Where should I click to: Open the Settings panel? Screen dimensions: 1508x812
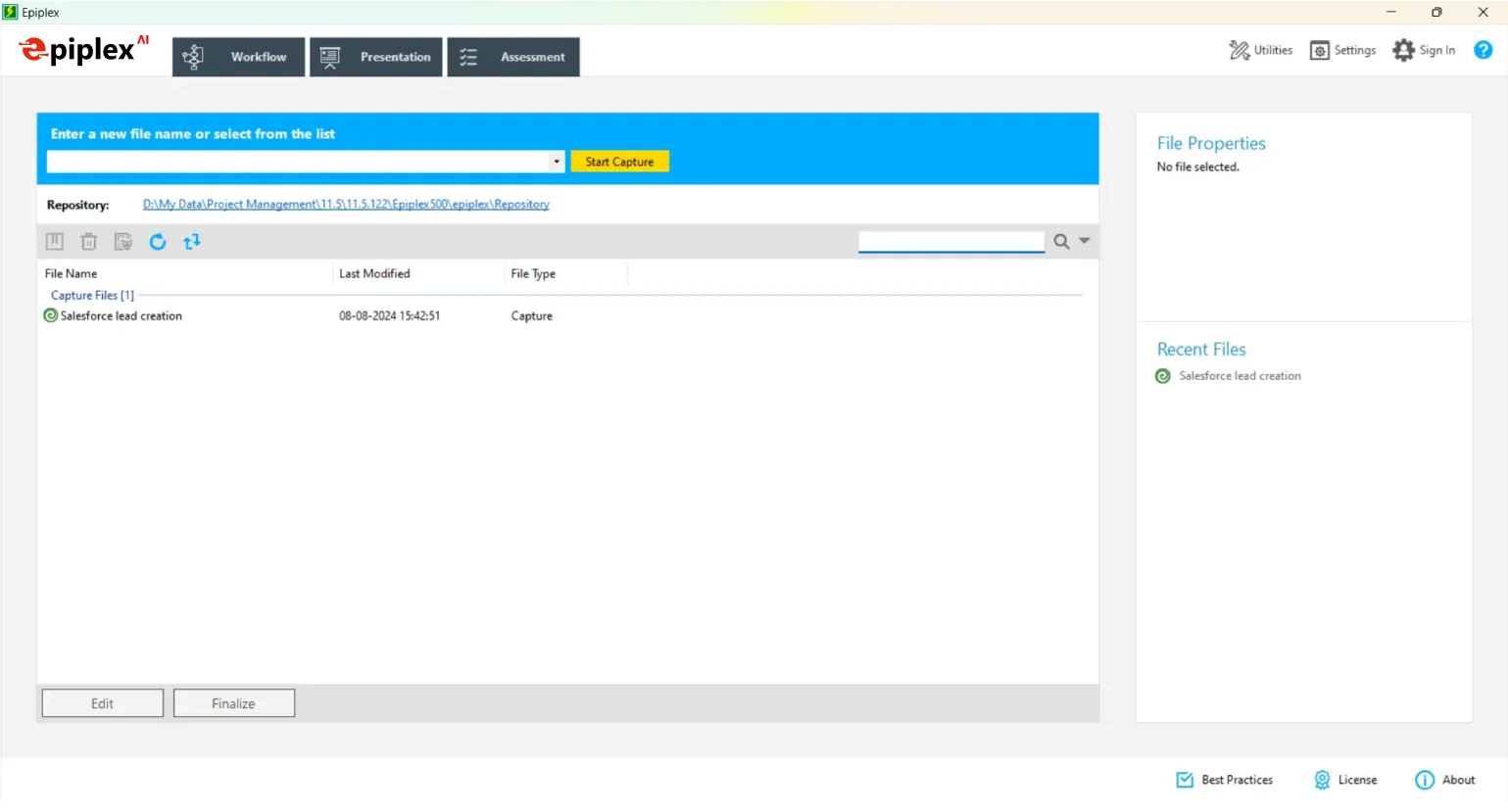[x=1342, y=50]
